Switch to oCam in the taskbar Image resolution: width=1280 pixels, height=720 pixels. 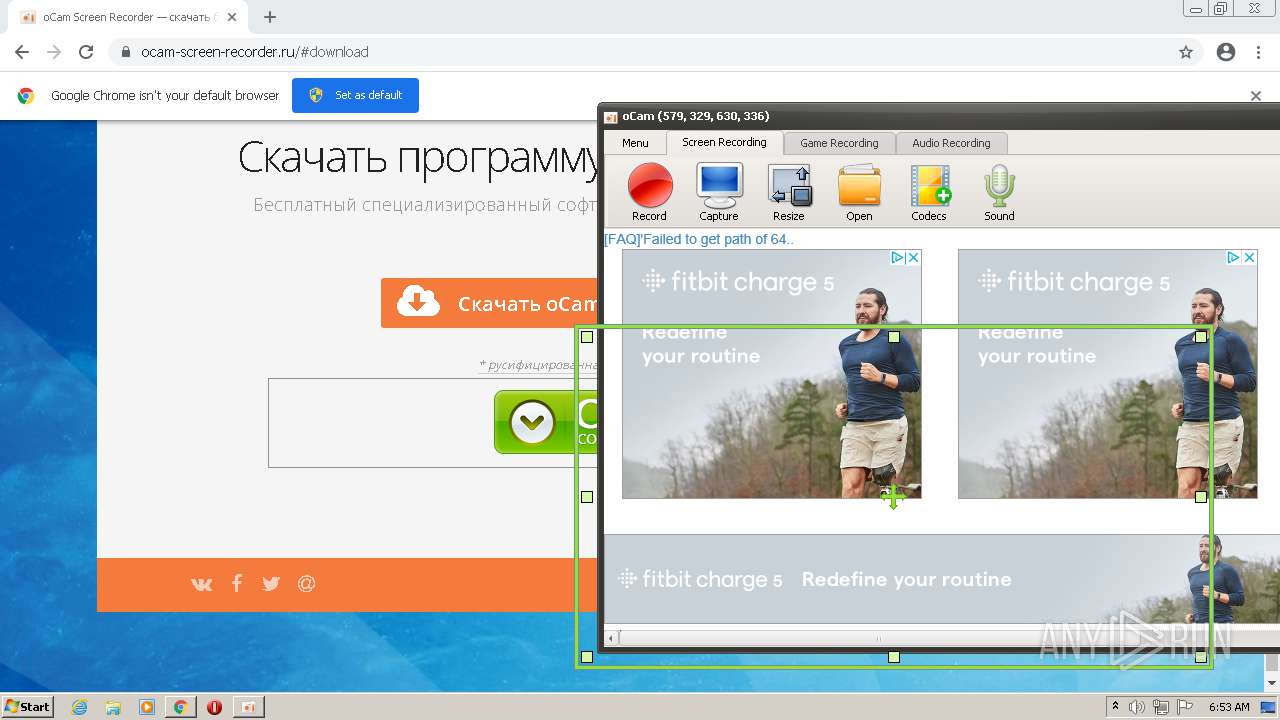pyautogui.click(x=248, y=707)
